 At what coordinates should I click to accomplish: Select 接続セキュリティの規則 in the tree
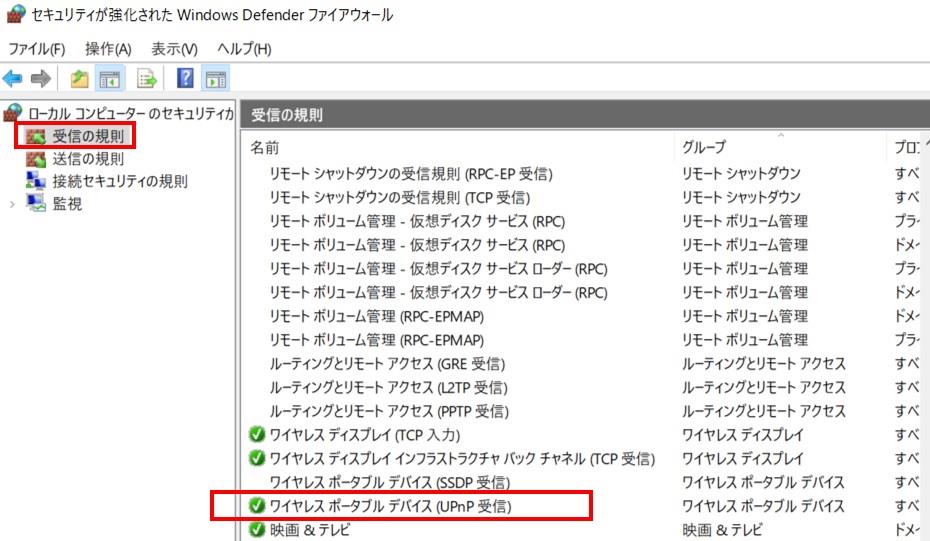(x=120, y=181)
